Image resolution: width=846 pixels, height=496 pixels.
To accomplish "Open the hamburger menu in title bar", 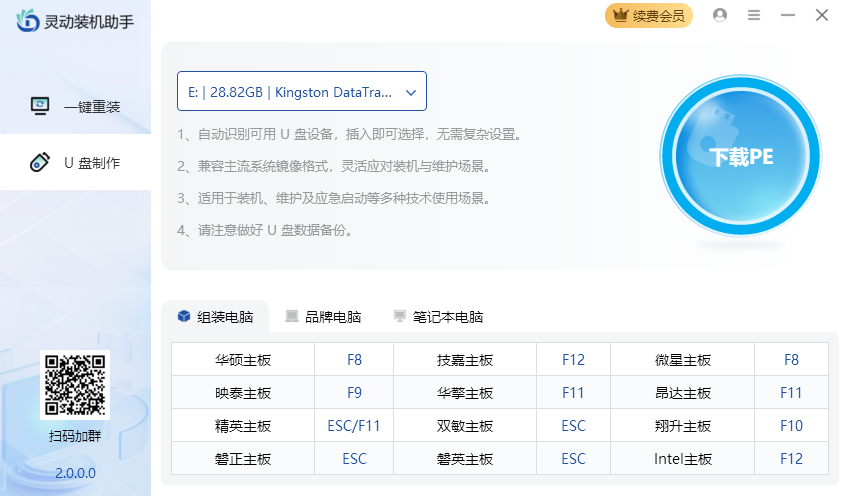I will point(754,15).
